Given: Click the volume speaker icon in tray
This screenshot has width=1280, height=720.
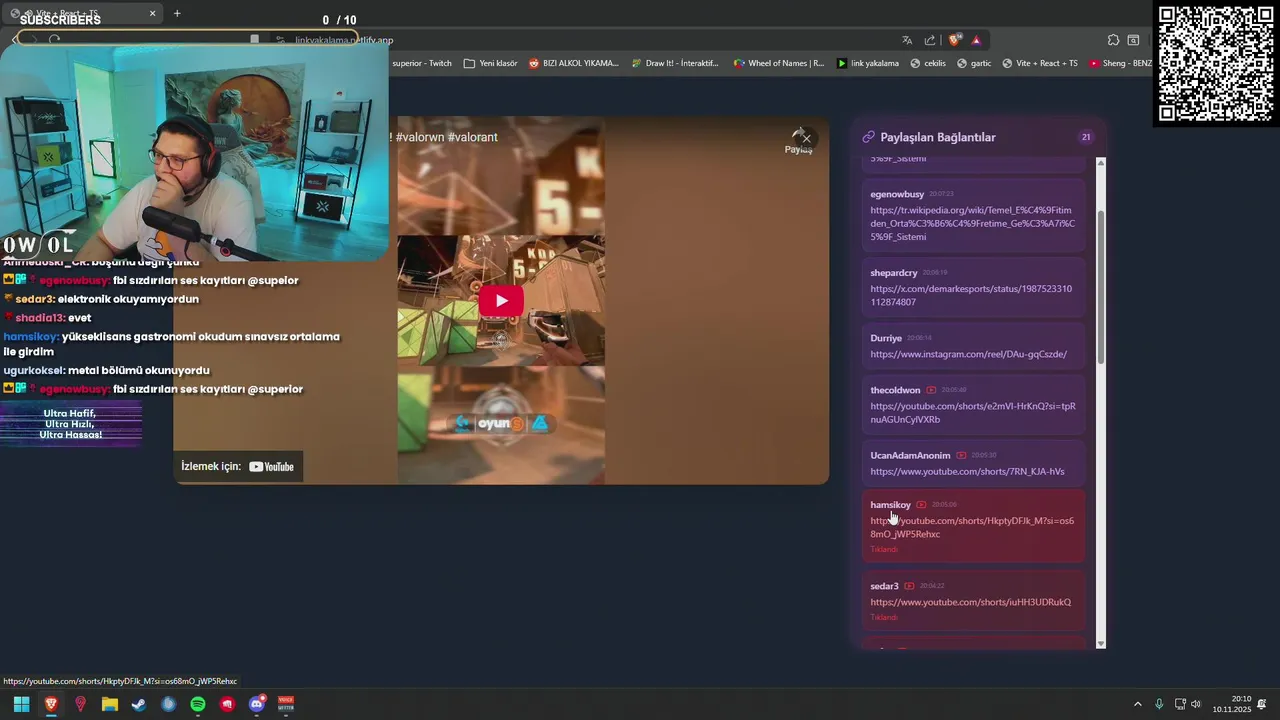Looking at the screenshot, I should [1196, 704].
